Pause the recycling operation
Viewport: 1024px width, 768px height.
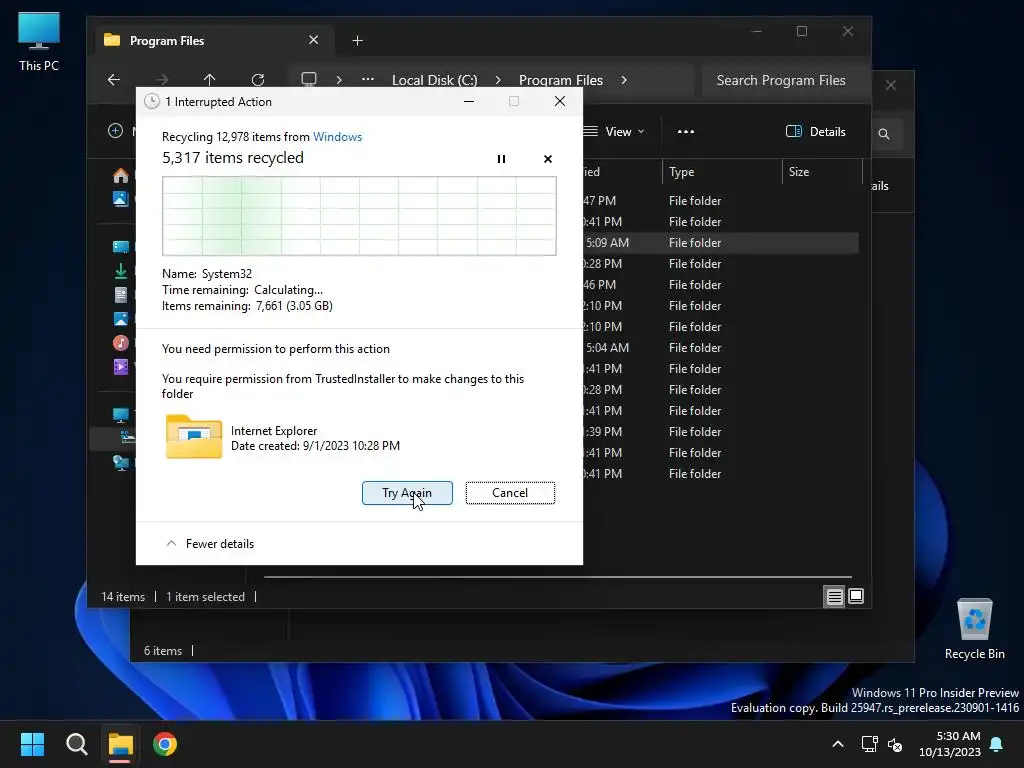pos(502,159)
